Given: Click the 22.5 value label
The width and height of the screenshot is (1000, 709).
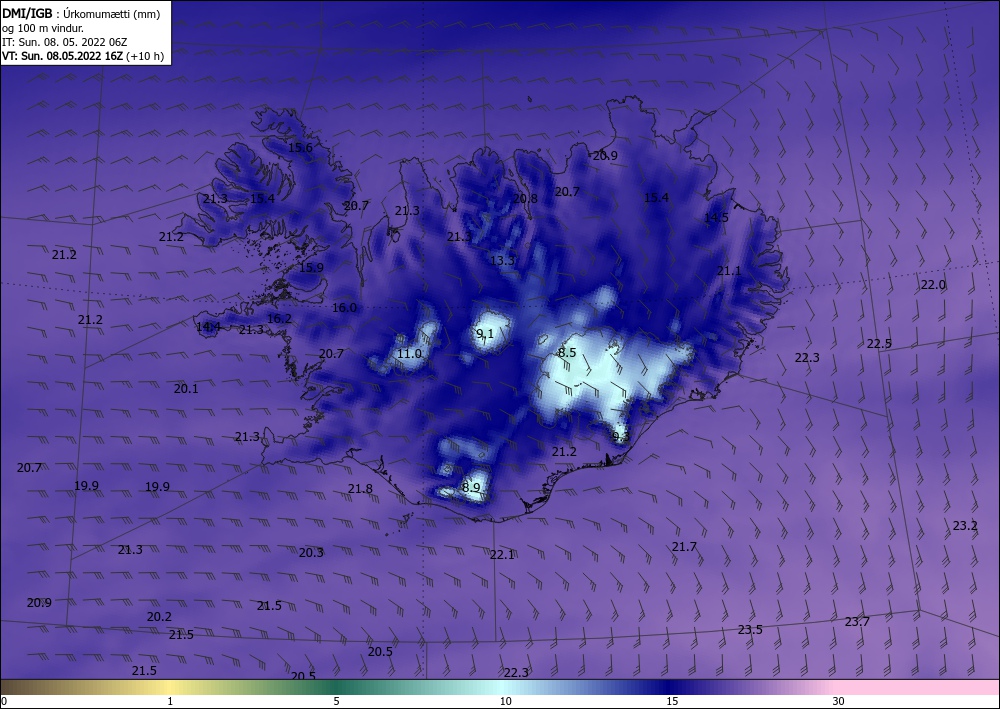Looking at the screenshot, I should [879, 344].
